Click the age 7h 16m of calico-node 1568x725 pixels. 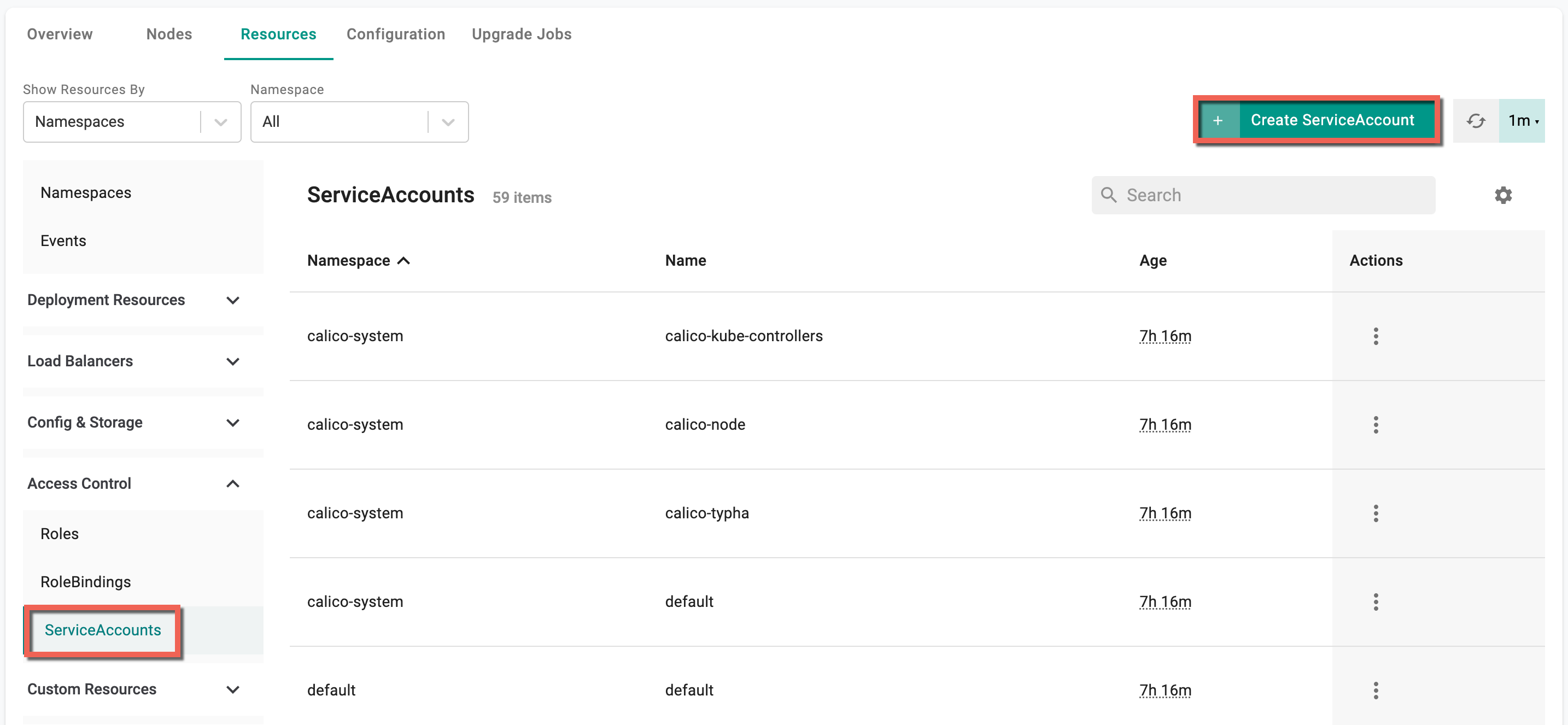tap(1165, 425)
